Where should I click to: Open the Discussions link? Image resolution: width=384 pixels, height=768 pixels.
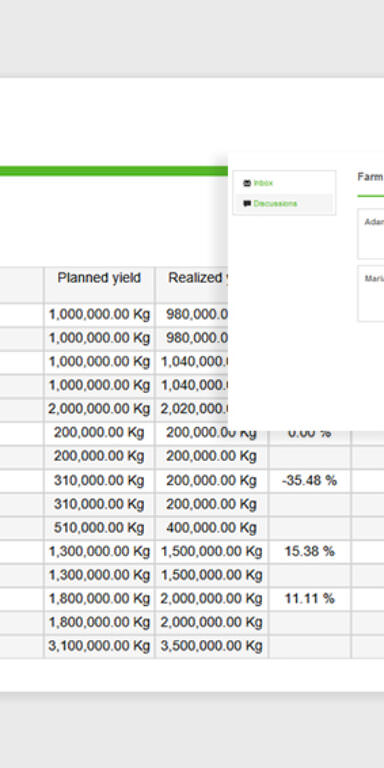[x=275, y=204]
